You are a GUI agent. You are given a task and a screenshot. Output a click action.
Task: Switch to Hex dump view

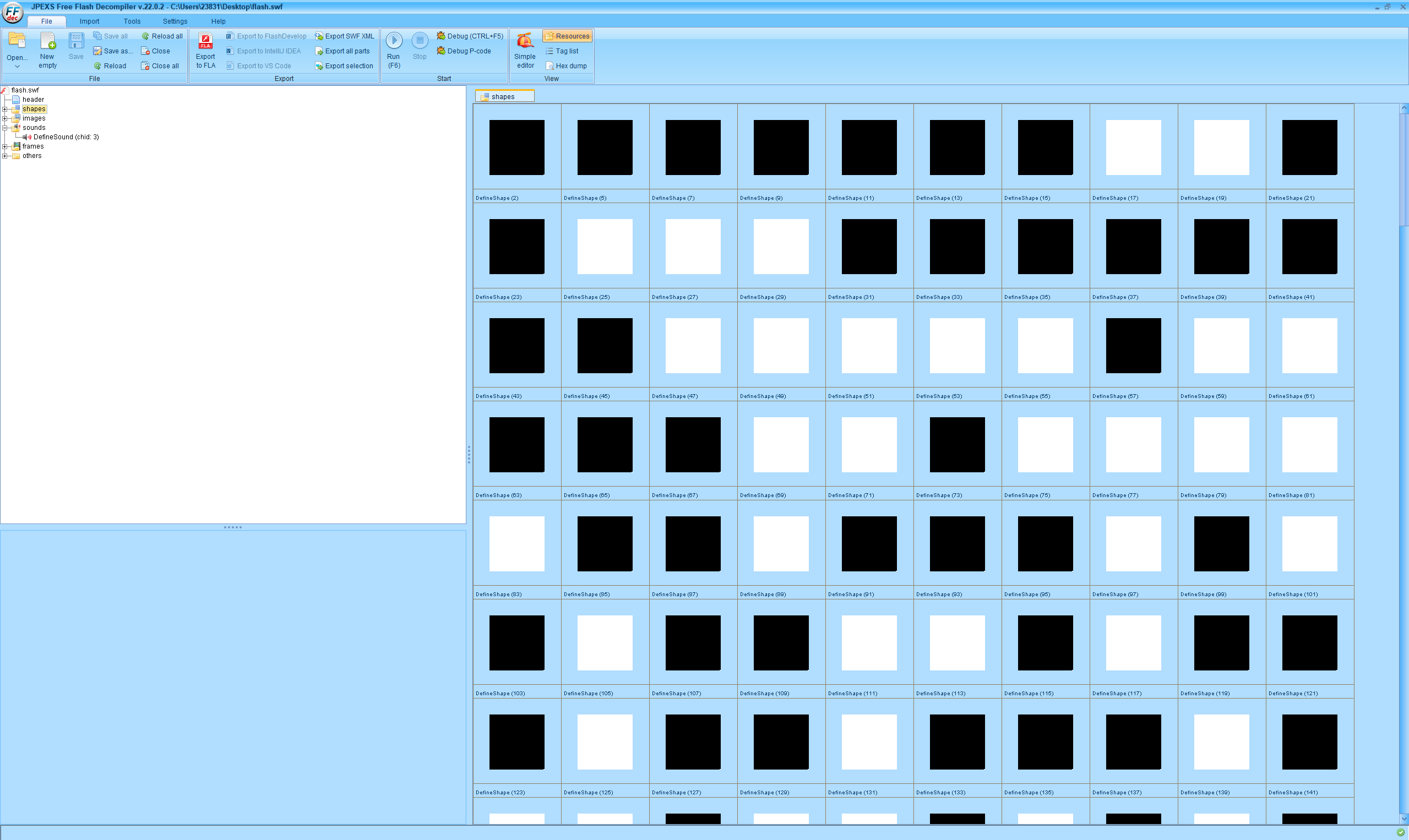pos(565,66)
